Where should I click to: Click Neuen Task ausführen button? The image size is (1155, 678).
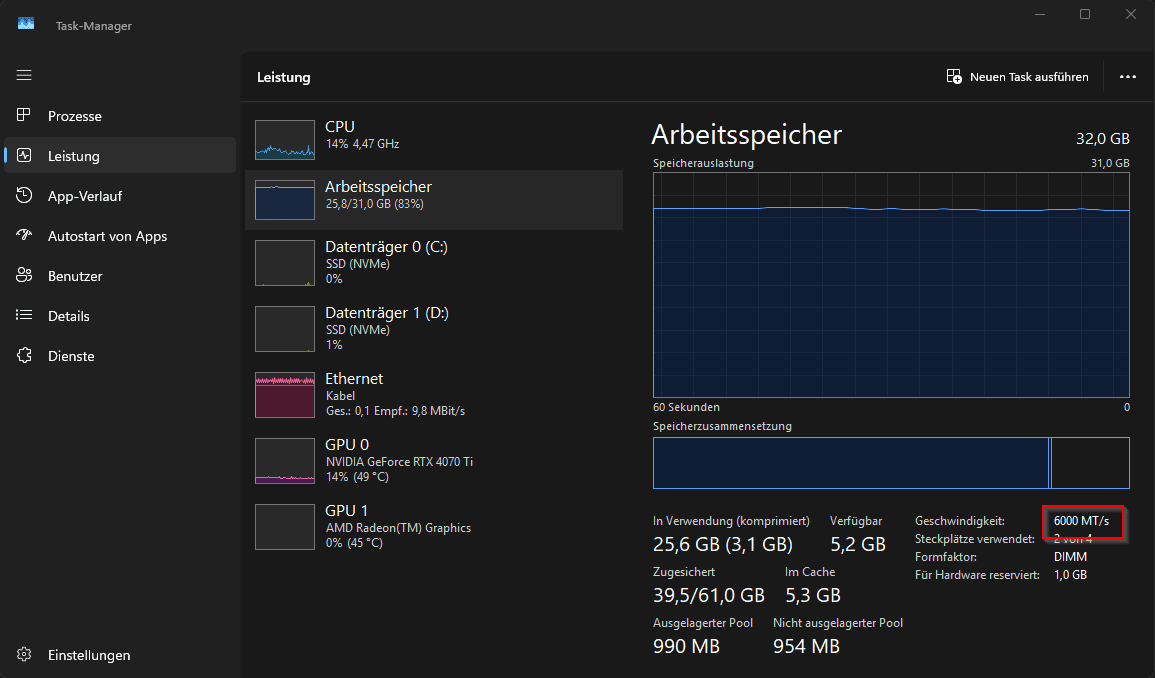click(1018, 77)
